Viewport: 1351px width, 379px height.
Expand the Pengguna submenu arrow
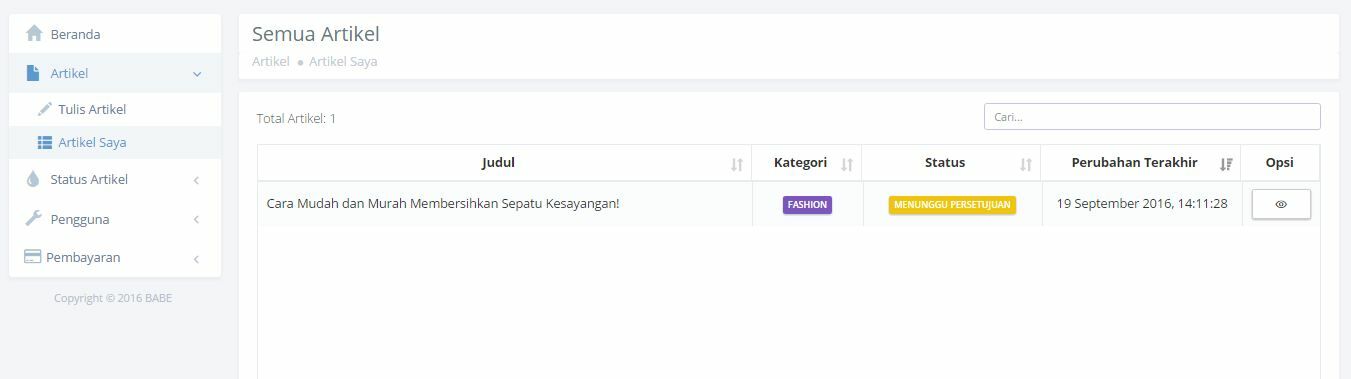click(x=196, y=219)
